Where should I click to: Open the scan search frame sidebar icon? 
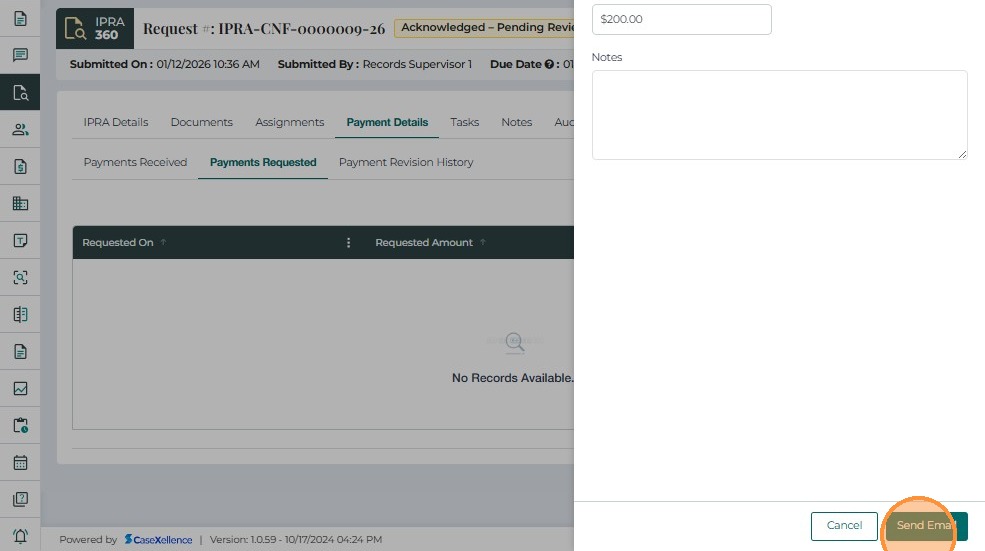tap(20, 277)
